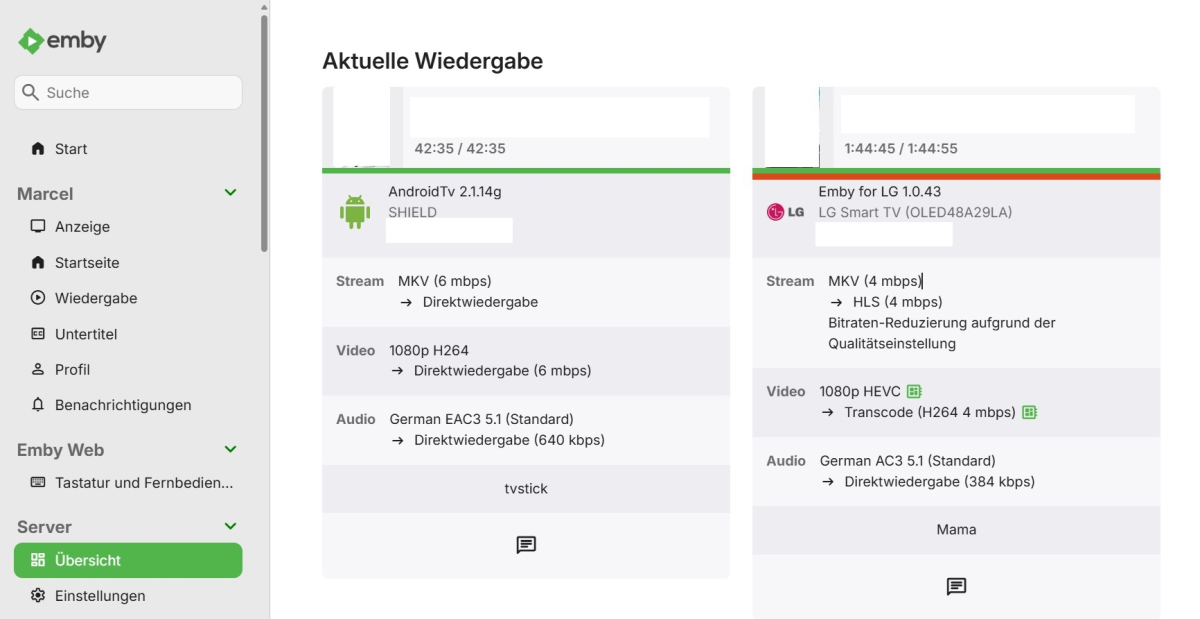Collapse the Emby Web section chevron
The height and width of the screenshot is (619, 1200).
click(231, 450)
